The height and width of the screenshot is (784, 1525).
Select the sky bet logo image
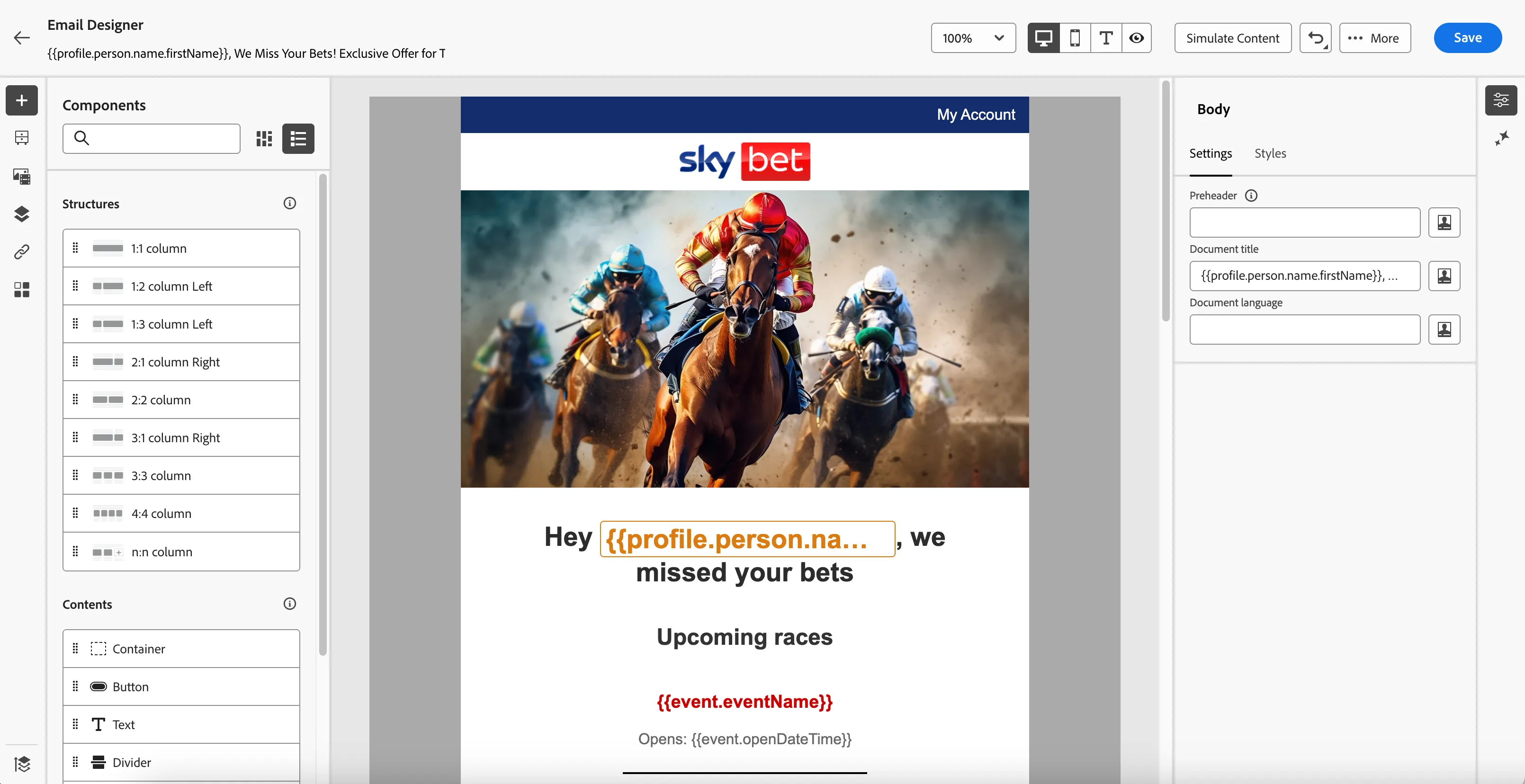744,161
